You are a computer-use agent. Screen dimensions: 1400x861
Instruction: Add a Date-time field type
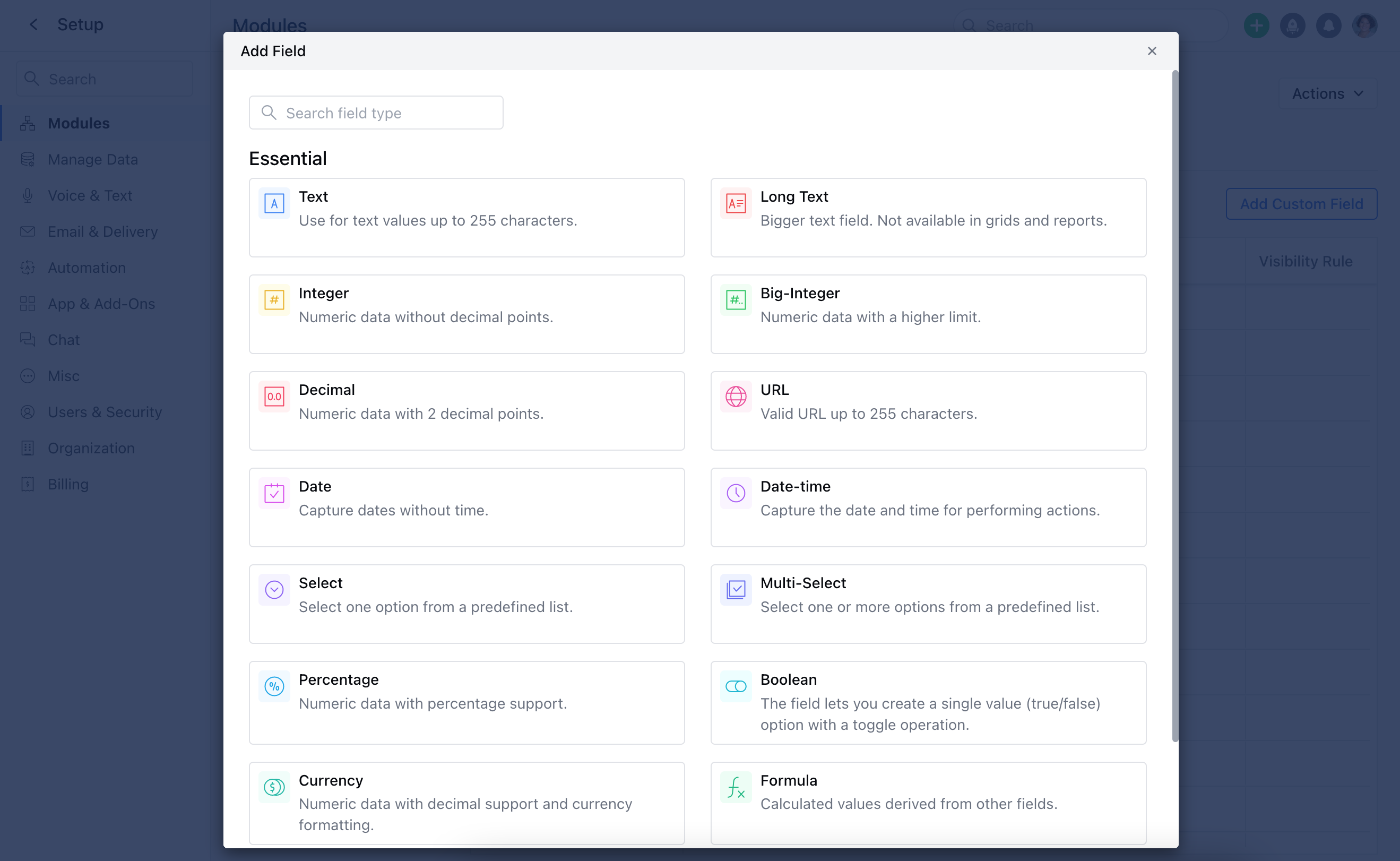click(928, 507)
